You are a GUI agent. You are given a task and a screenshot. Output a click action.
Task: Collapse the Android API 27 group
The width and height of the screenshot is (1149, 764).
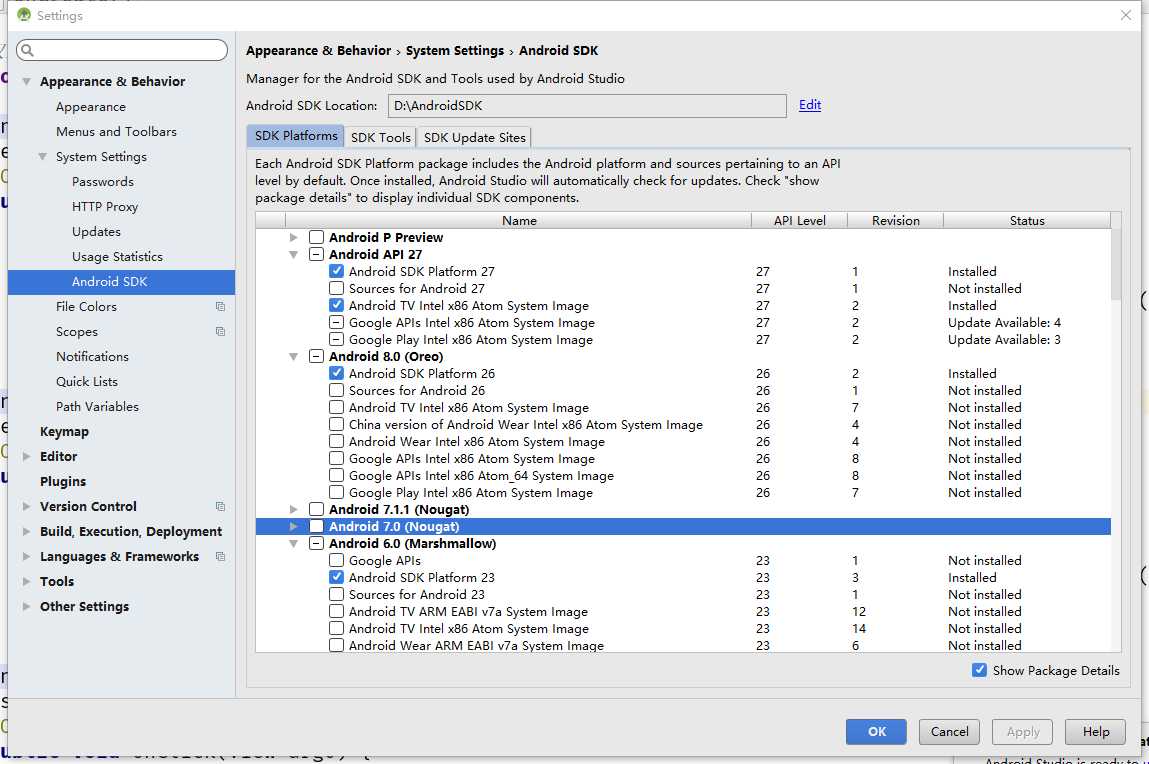click(293, 254)
